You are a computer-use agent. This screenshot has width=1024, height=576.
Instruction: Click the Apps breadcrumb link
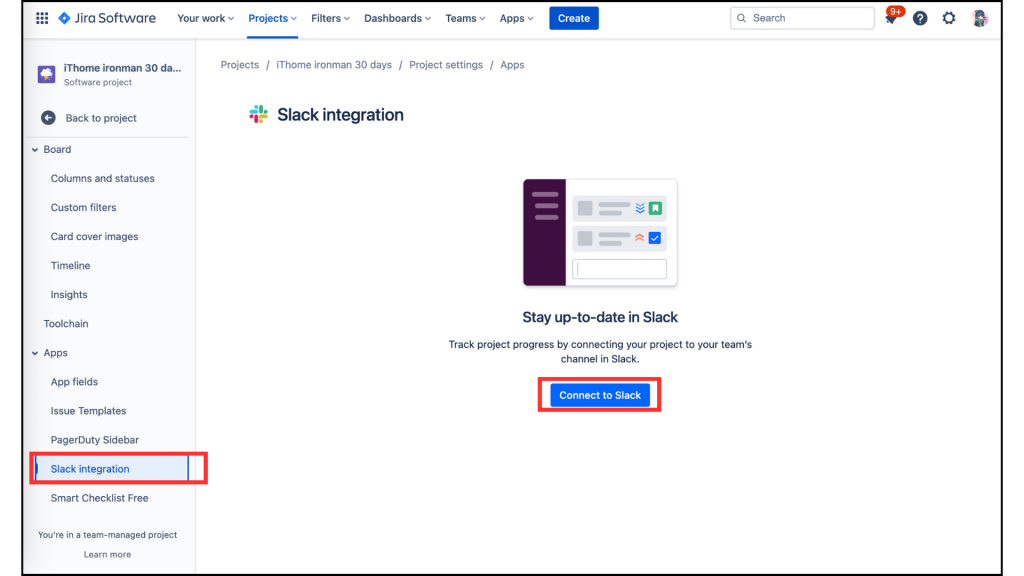(x=512, y=65)
